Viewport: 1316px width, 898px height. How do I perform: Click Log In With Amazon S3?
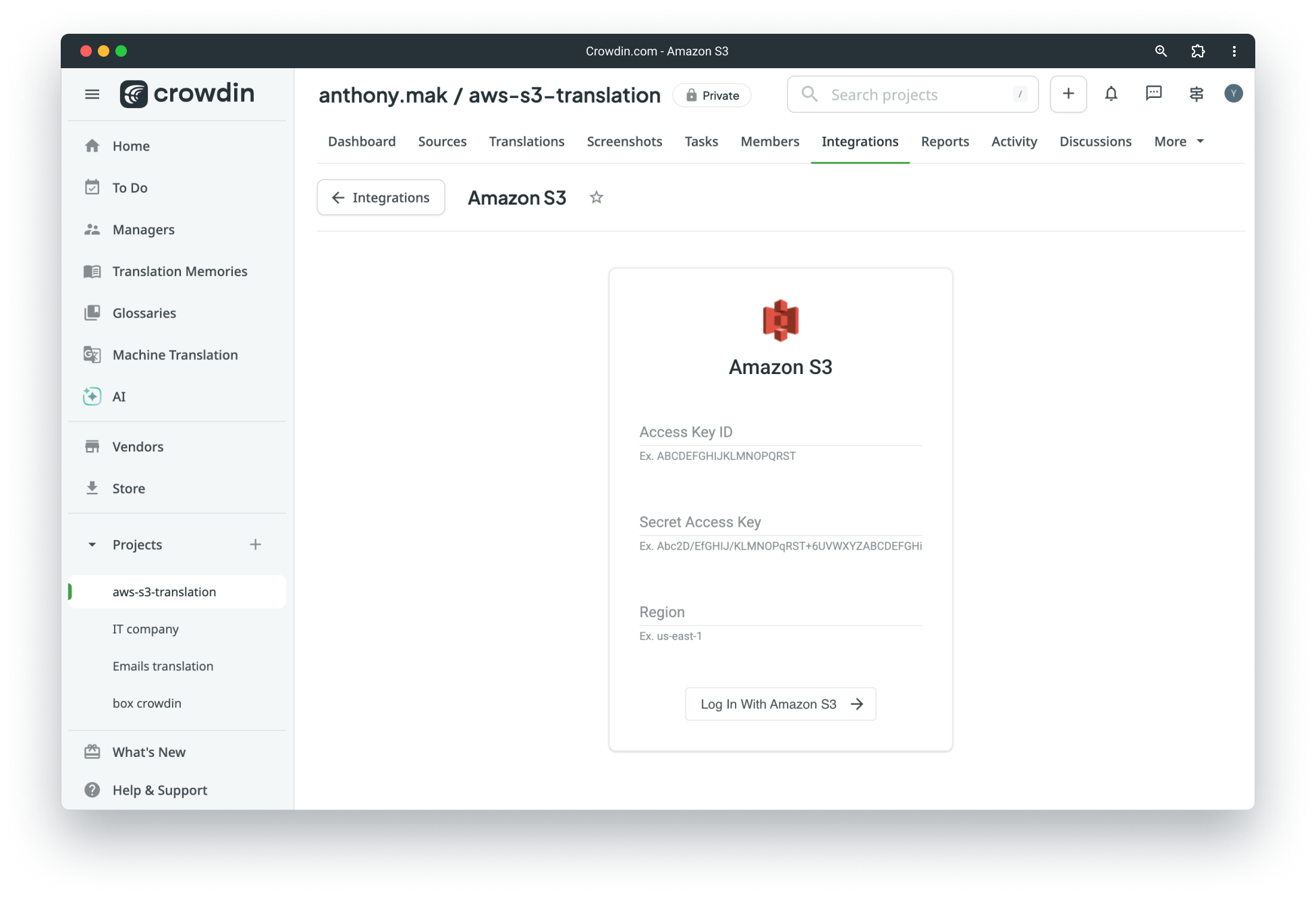(x=781, y=704)
